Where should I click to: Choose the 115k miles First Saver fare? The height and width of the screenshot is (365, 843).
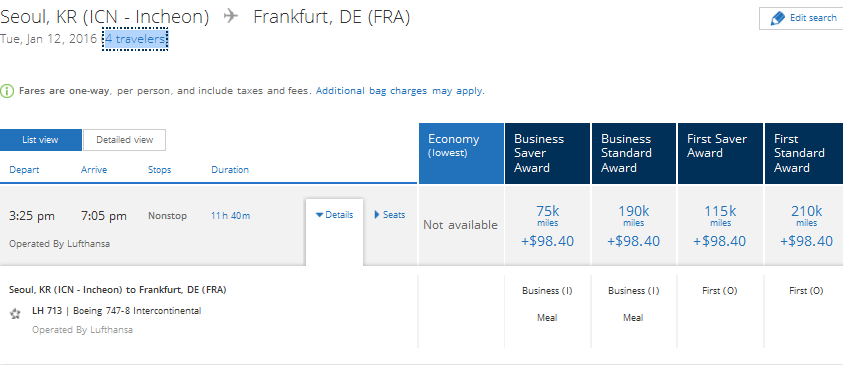720,225
